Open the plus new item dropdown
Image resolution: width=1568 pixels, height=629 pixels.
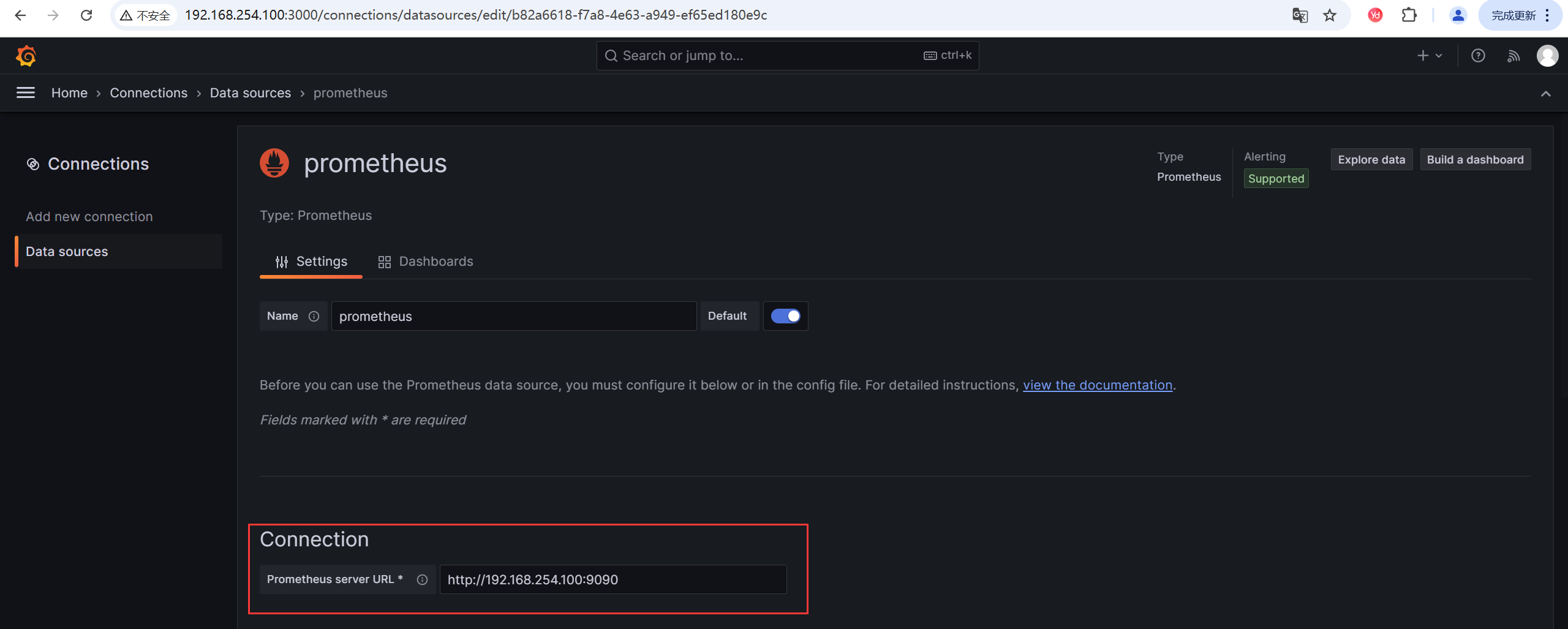coord(1430,56)
